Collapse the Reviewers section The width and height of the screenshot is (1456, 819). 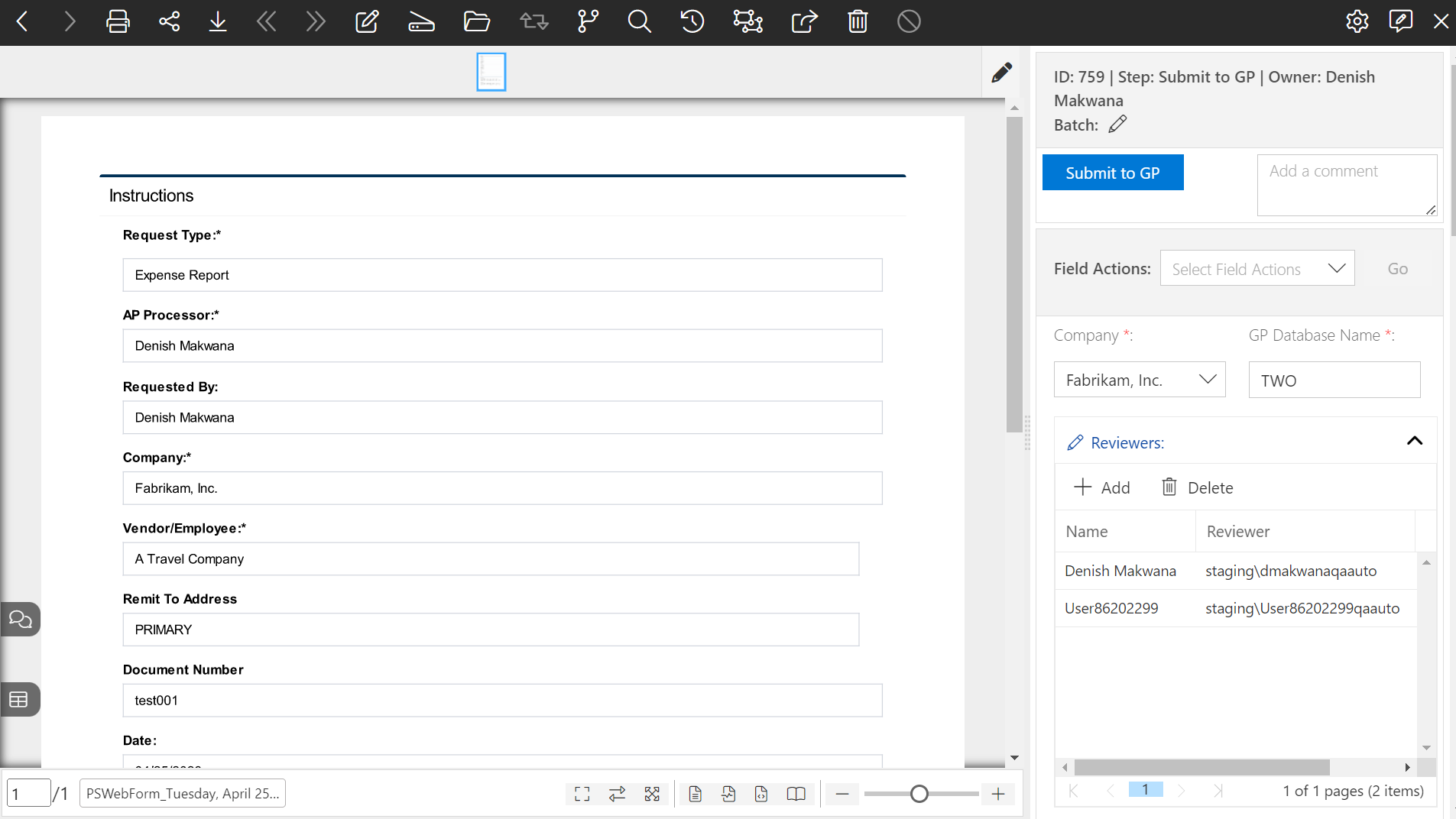tap(1415, 441)
